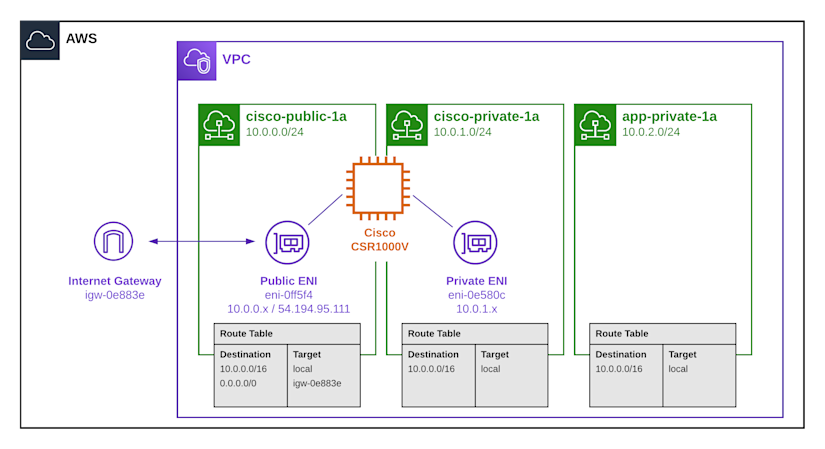Screen dimensions: 825x449
Task: Click the 10.0.0.0/24 CIDR text
Action: pyautogui.click(x=275, y=132)
